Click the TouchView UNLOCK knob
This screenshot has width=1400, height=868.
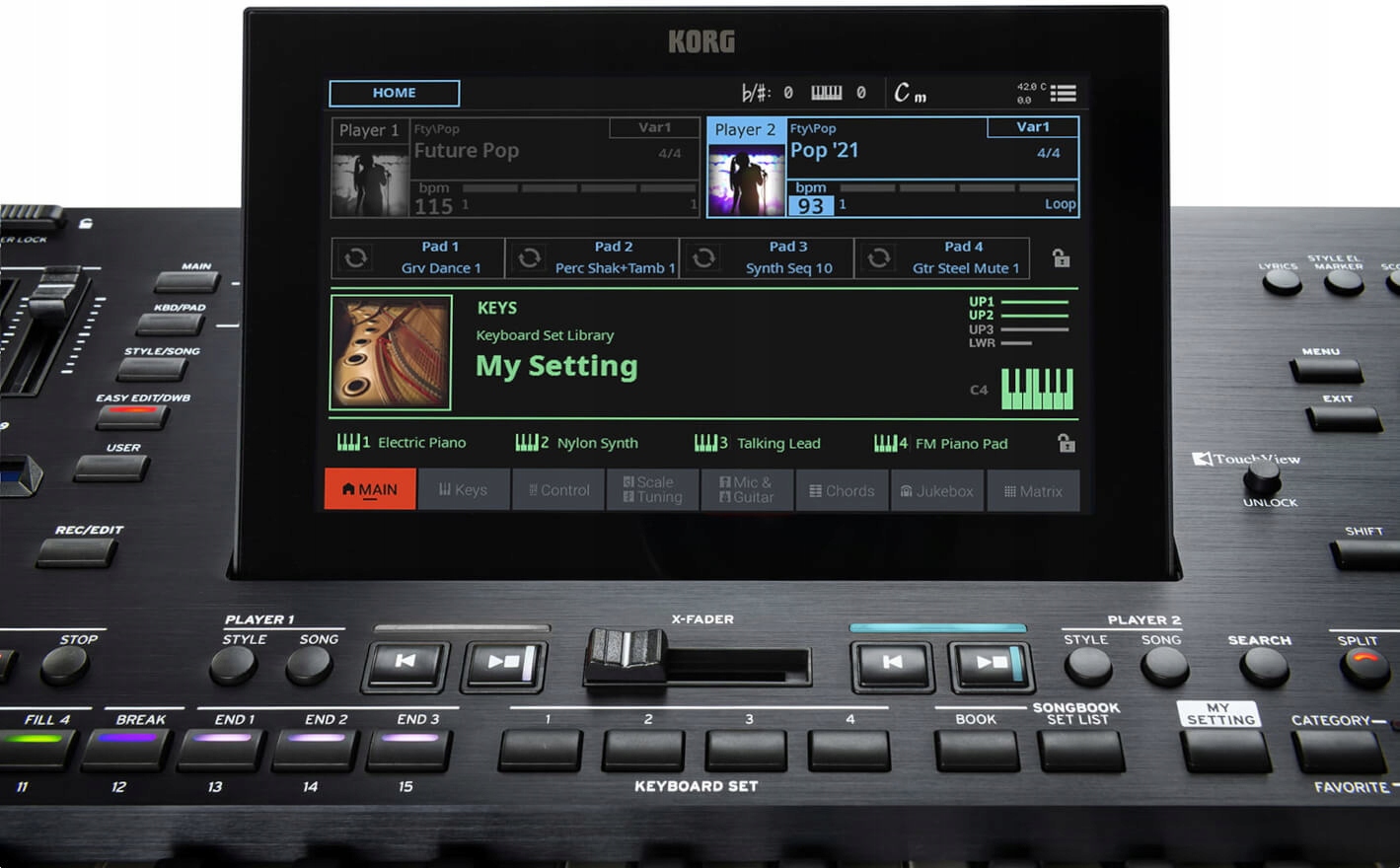pos(1261,478)
